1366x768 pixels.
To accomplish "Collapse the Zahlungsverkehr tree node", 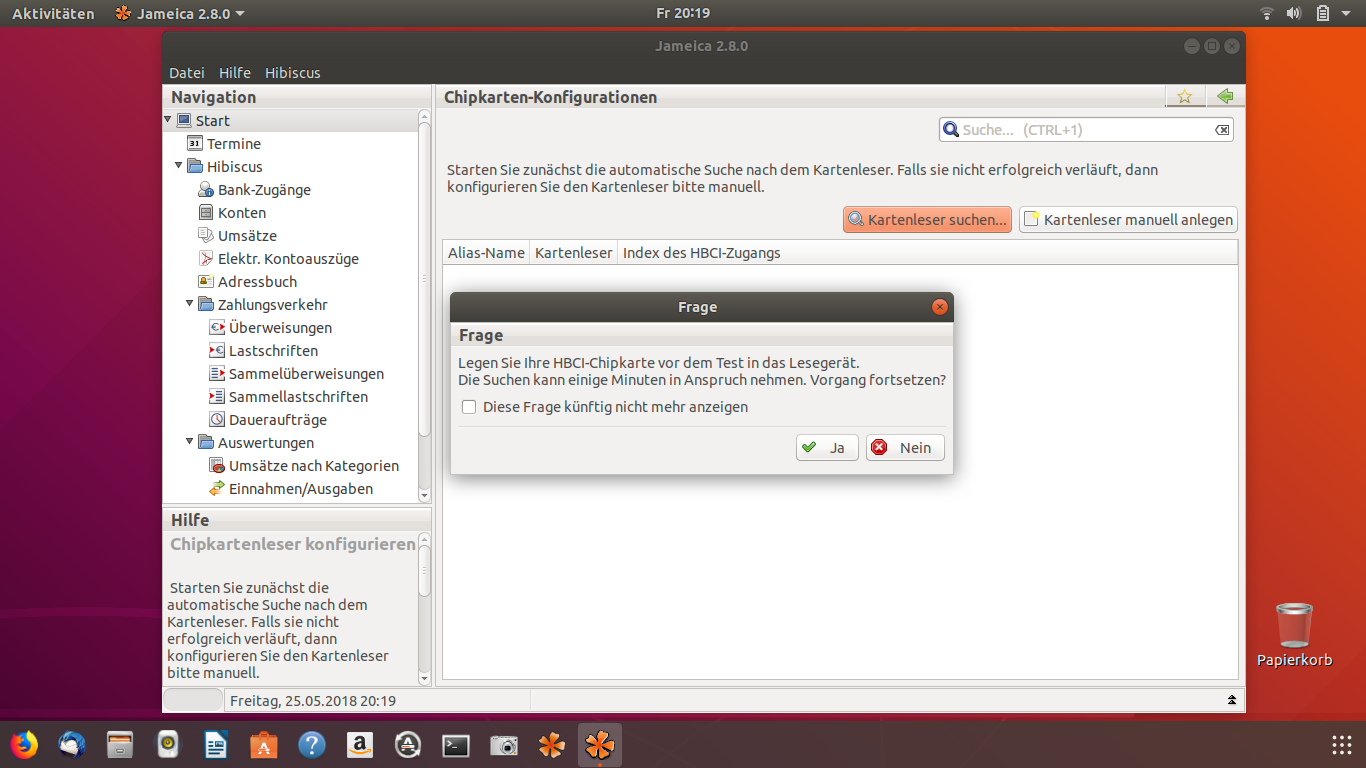I will pyautogui.click(x=190, y=304).
